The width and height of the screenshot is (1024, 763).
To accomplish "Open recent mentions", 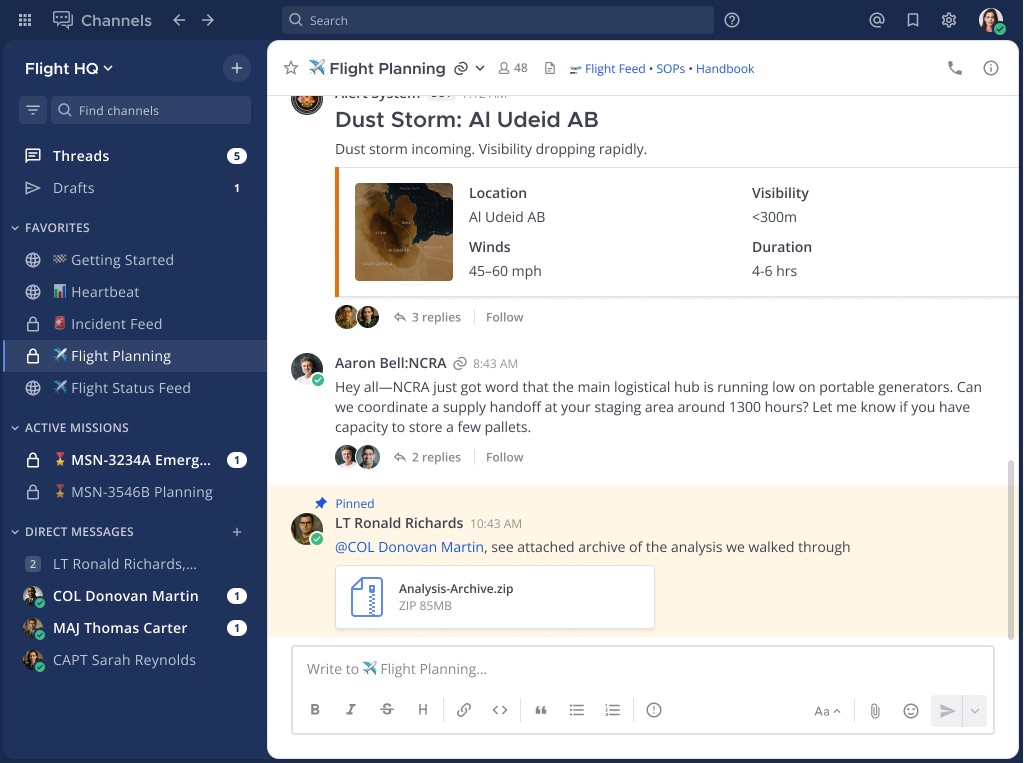I will 876,20.
